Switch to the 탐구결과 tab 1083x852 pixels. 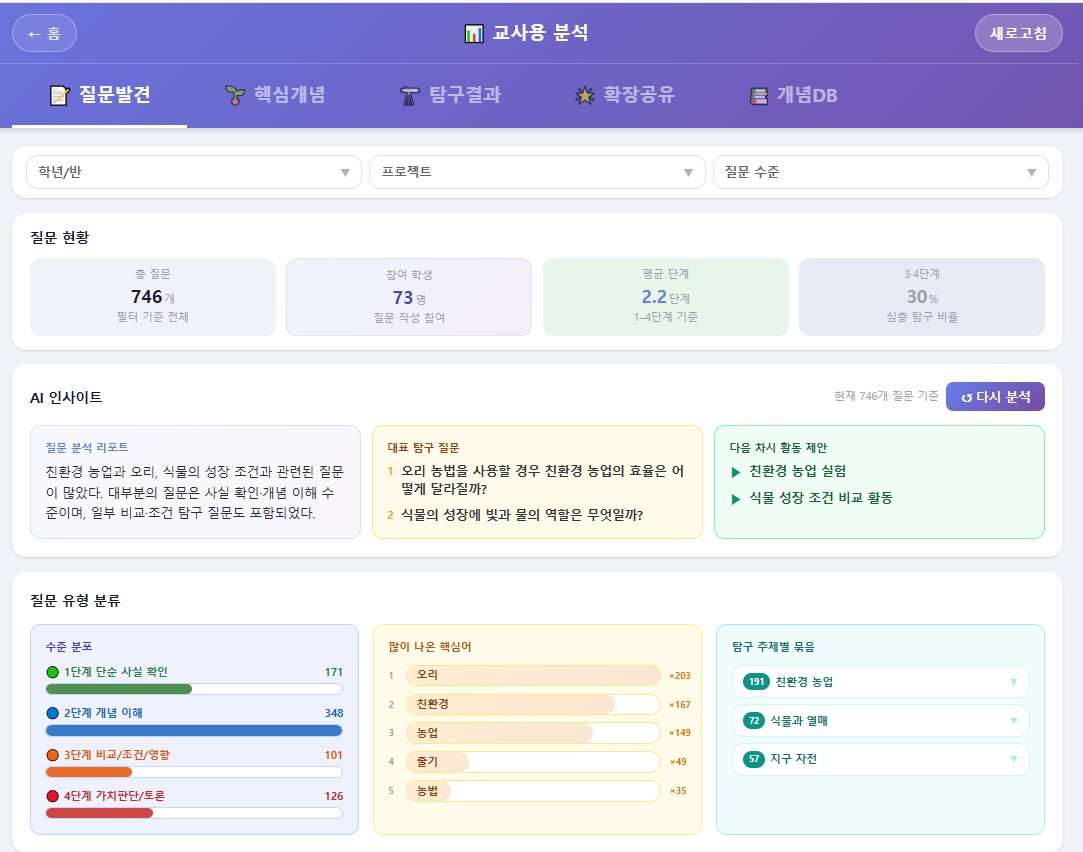coord(450,95)
